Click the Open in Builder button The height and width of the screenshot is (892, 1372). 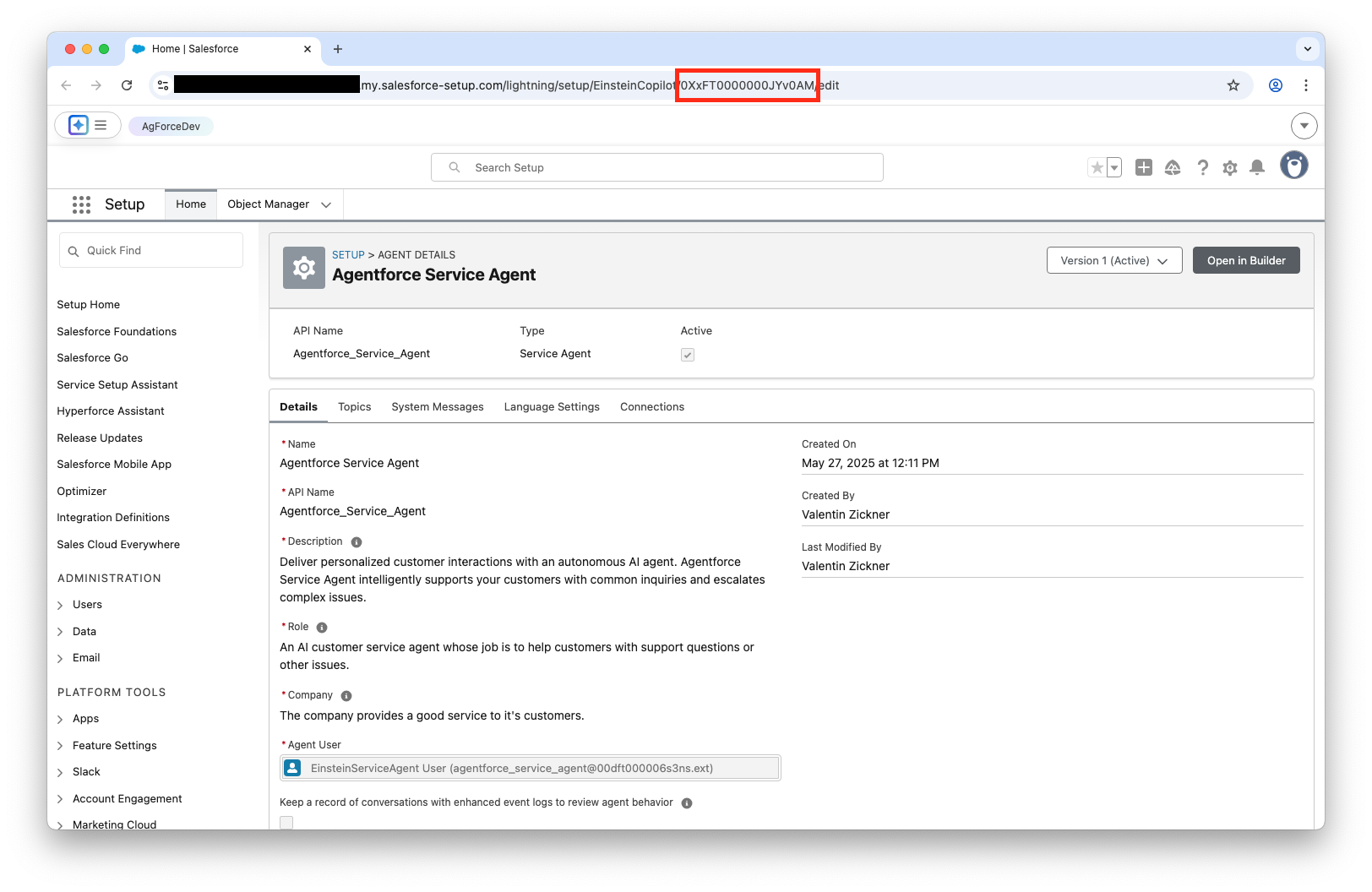tap(1245, 260)
